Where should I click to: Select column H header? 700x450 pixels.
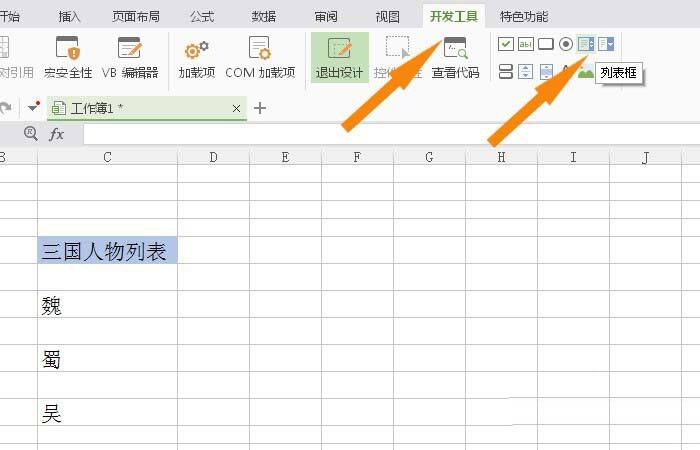[501, 157]
